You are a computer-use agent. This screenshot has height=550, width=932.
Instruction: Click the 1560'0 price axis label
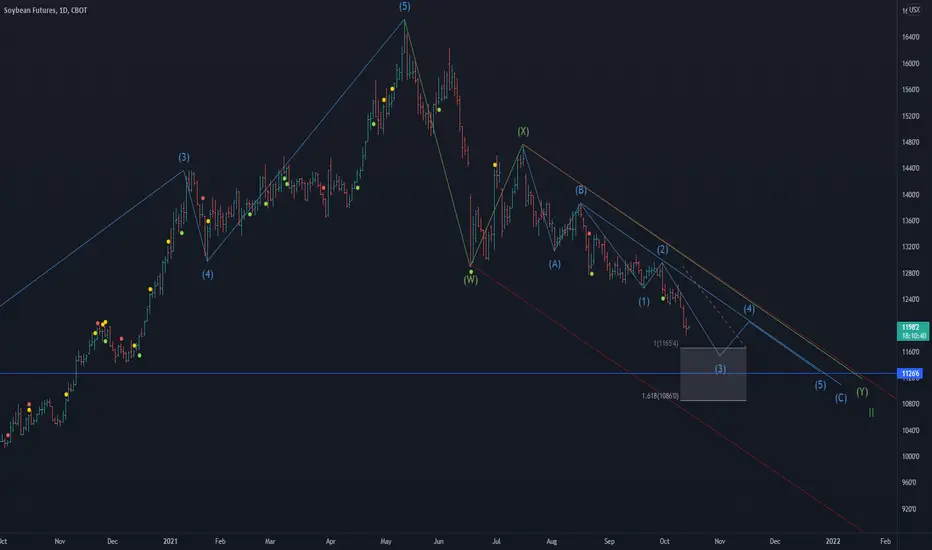click(911, 90)
